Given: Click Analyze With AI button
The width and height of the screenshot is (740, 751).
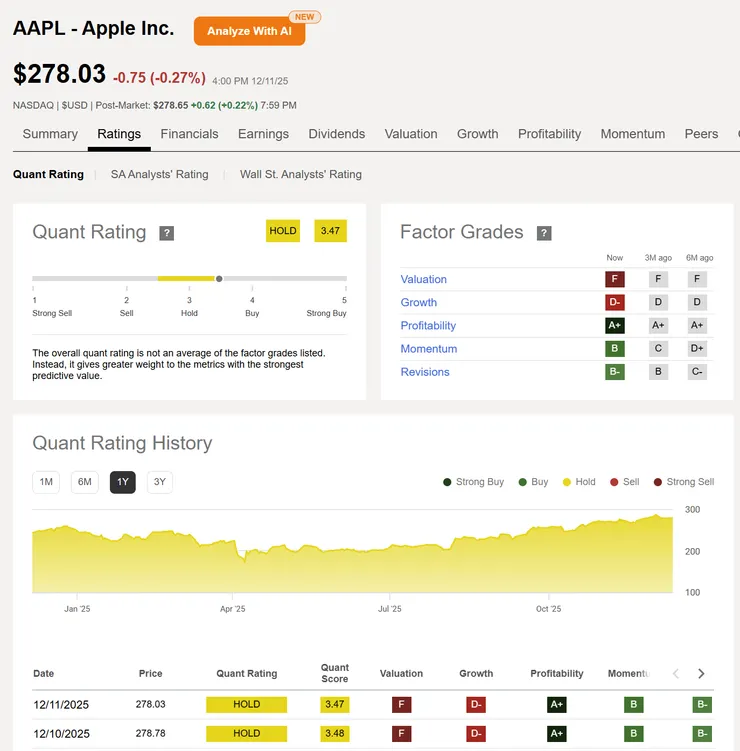Looking at the screenshot, I should 250,31.
